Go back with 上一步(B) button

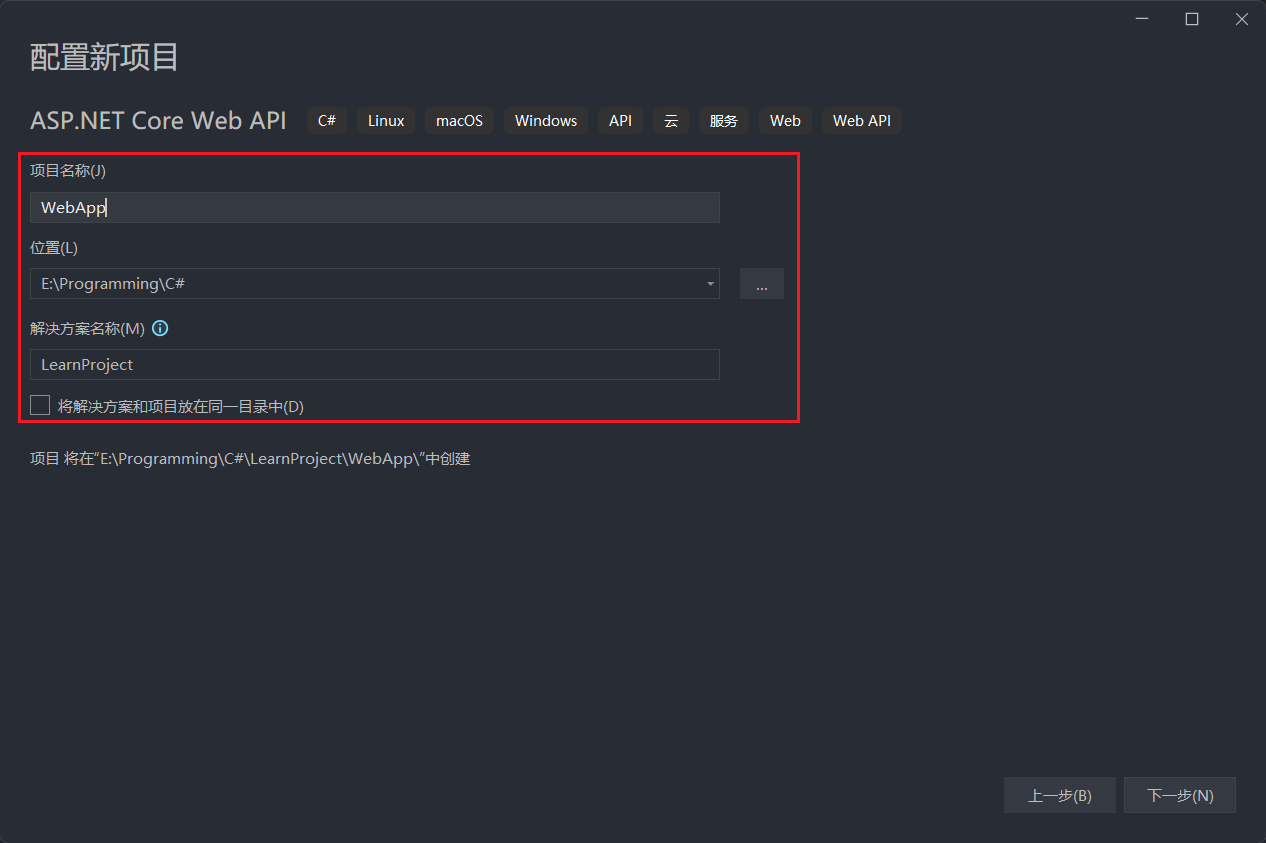click(1059, 796)
